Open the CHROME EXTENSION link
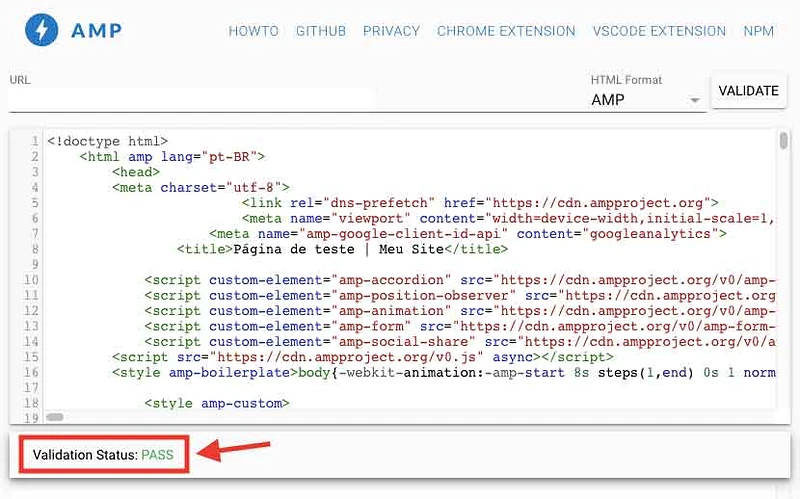 click(506, 31)
